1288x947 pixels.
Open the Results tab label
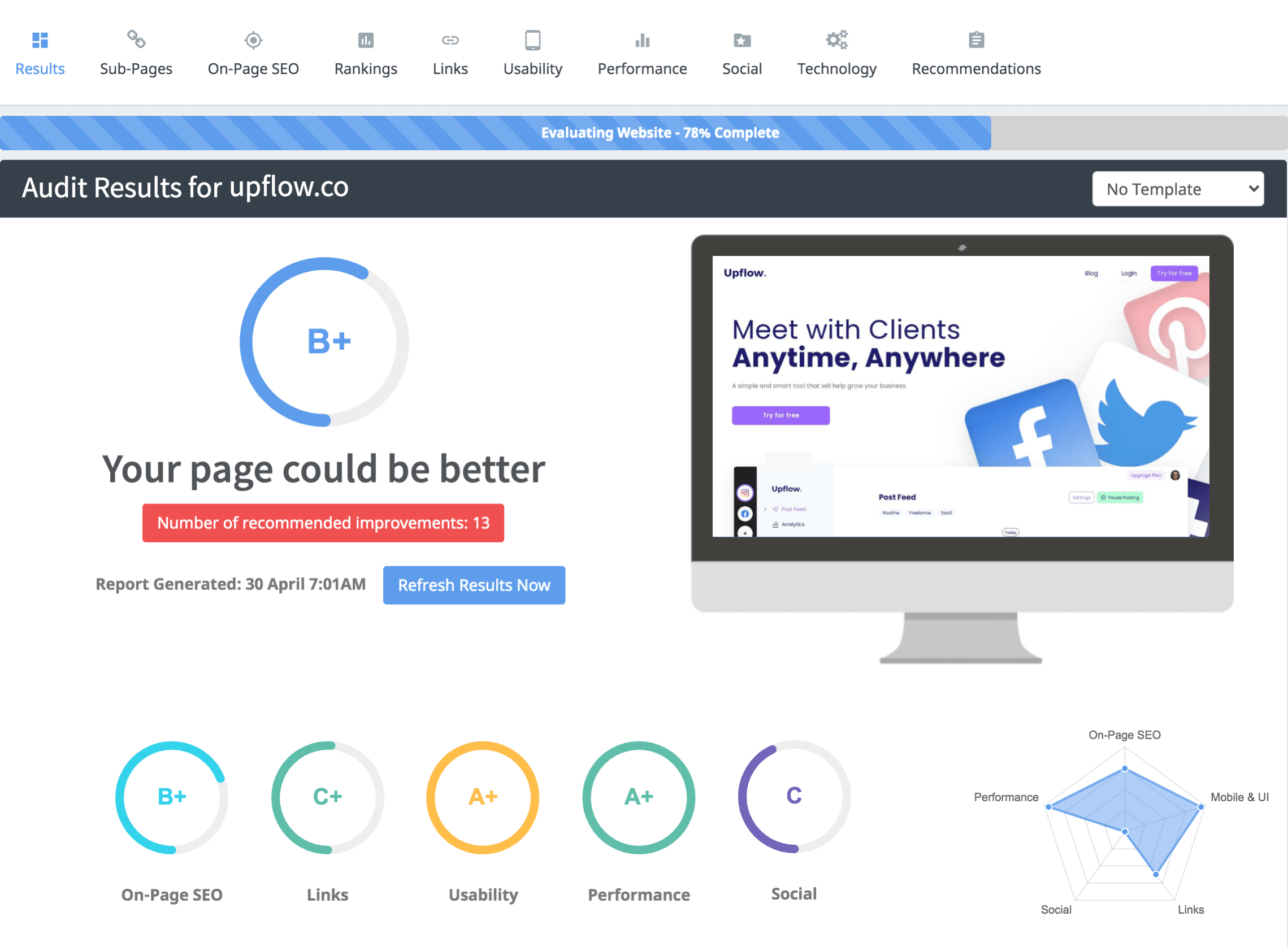(x=40, y=68)
